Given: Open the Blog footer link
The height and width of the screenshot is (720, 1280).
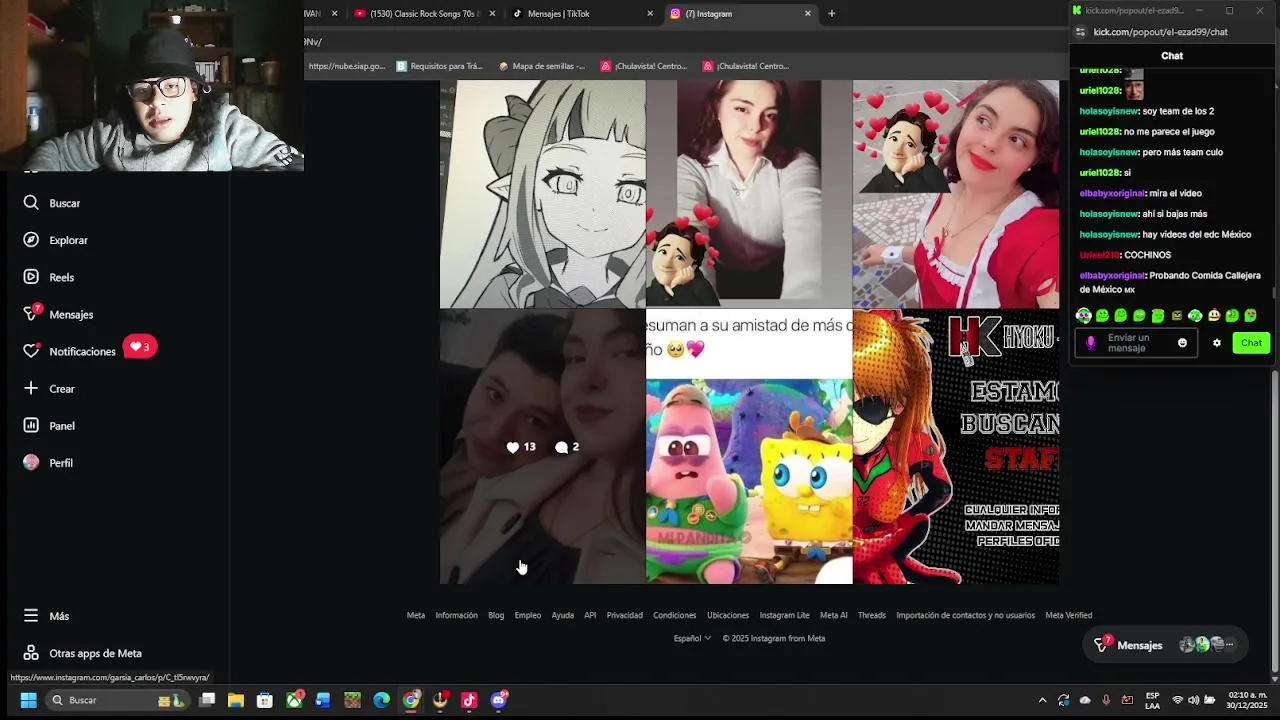Looking at the screenshot, I should point(496,615).
